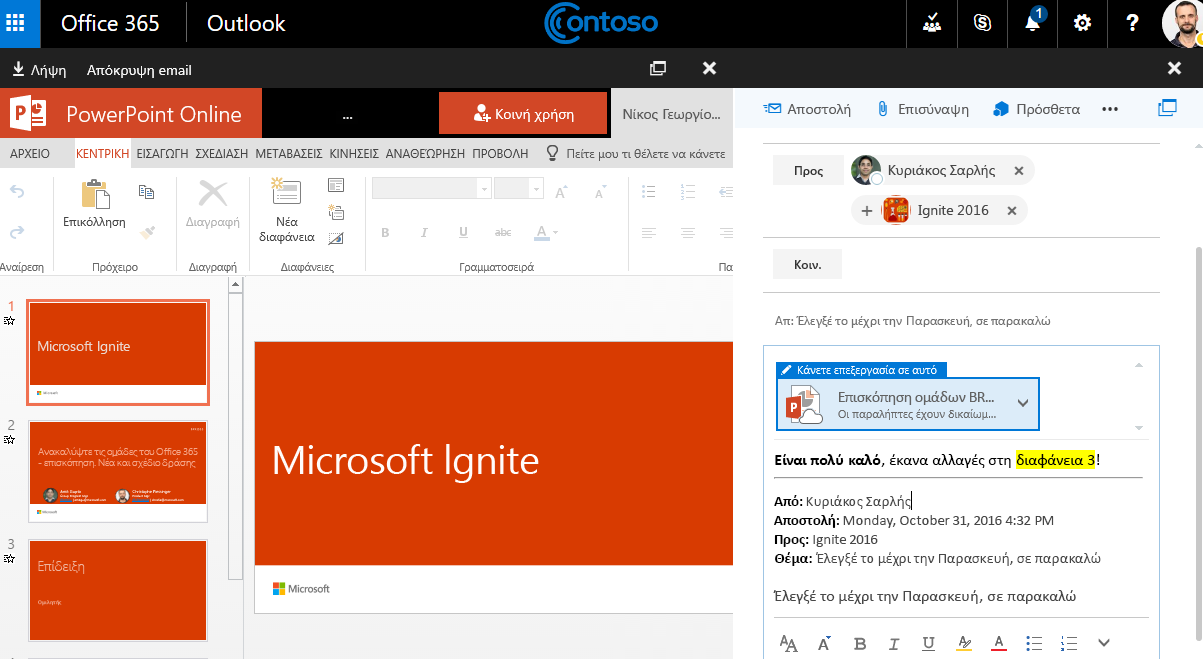Click the ribbon bullet list icon
This screenshot has width=1203, height=659.
click(649, 192)
